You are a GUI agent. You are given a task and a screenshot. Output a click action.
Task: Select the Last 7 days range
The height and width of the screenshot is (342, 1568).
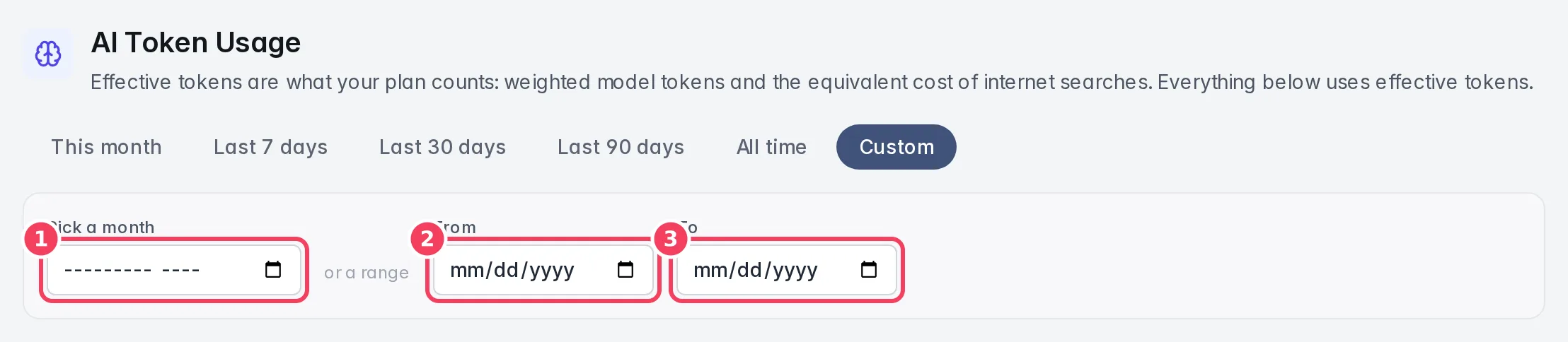270,147
